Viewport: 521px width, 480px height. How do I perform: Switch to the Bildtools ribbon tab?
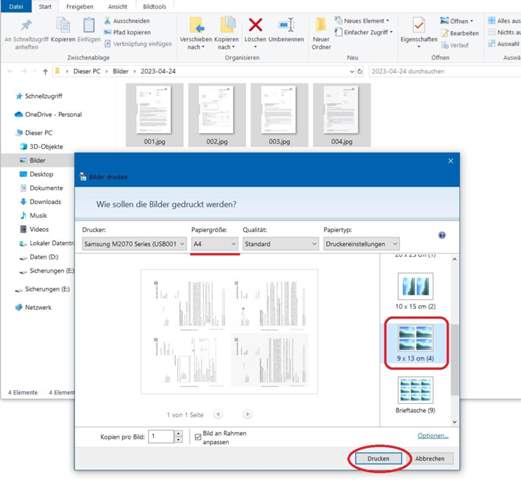pos(154,6)
